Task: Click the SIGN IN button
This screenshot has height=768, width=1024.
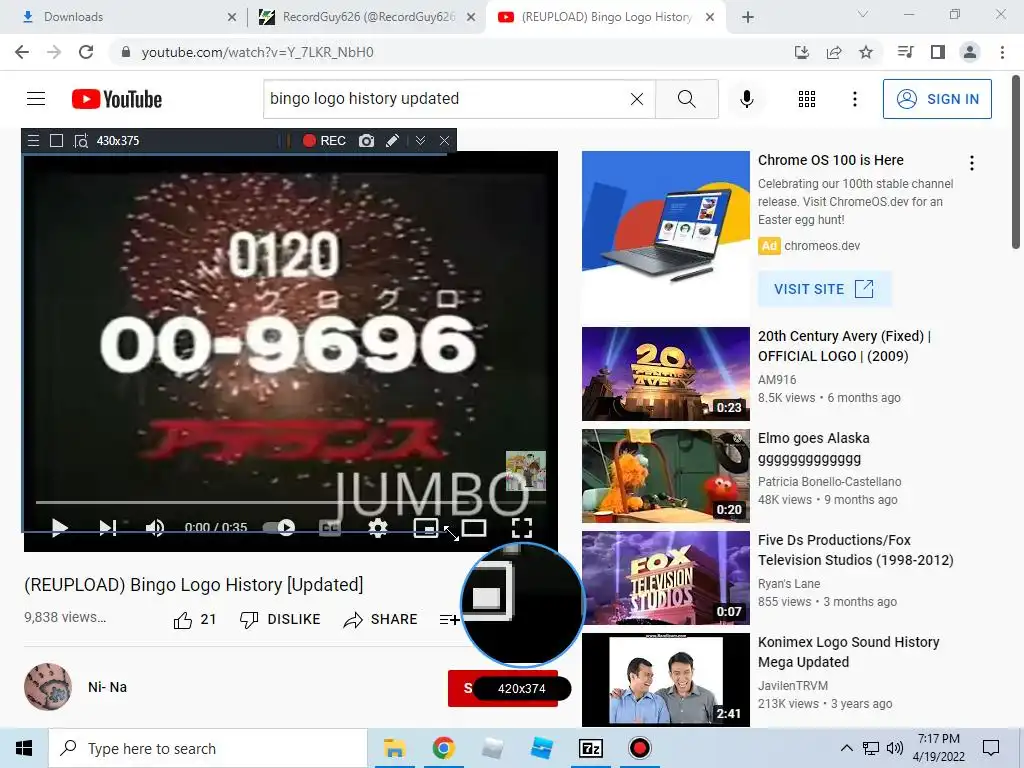Action: tap(937, 99)
